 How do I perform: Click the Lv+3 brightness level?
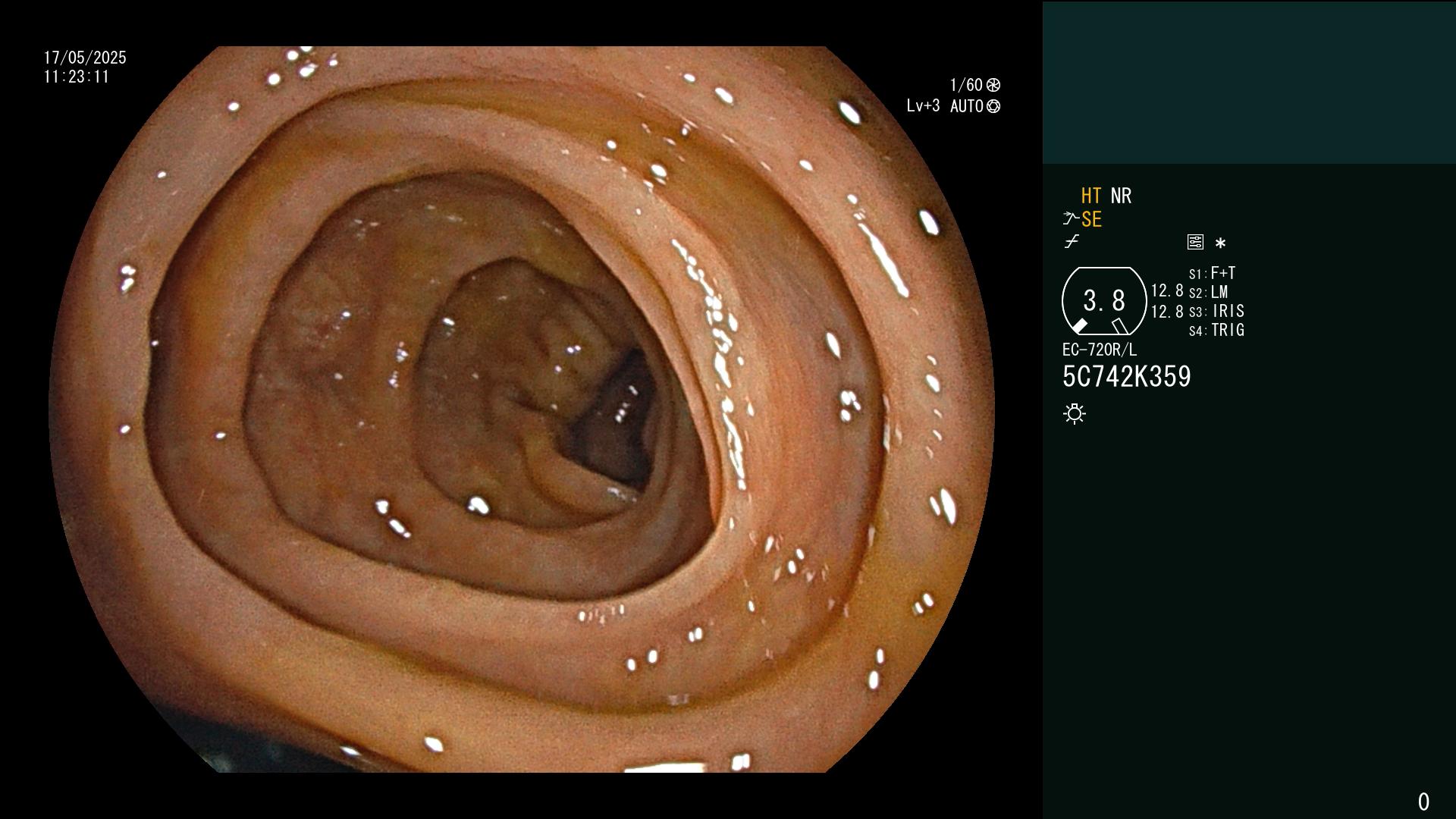923,106
